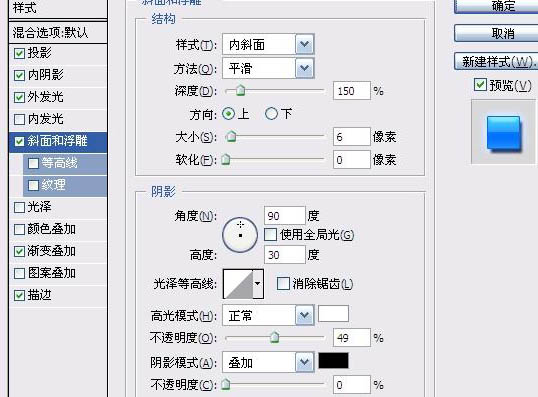Open the black shadow color swatch
This screenshot has height=397, width=538.
click(x=333, y=361)
